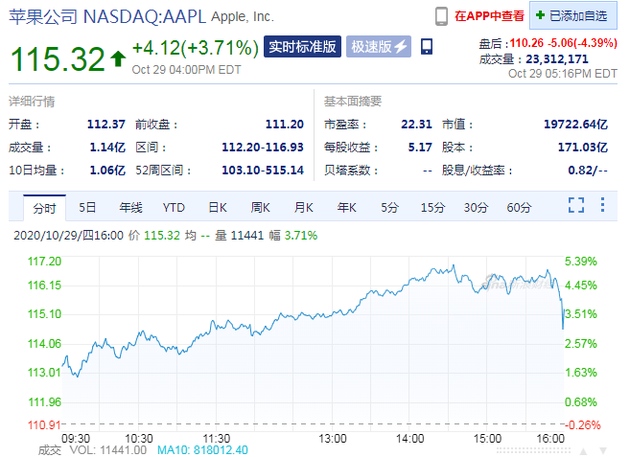Click the current price 115.32
Screen dimensions: 630x457
coord(57,59)
